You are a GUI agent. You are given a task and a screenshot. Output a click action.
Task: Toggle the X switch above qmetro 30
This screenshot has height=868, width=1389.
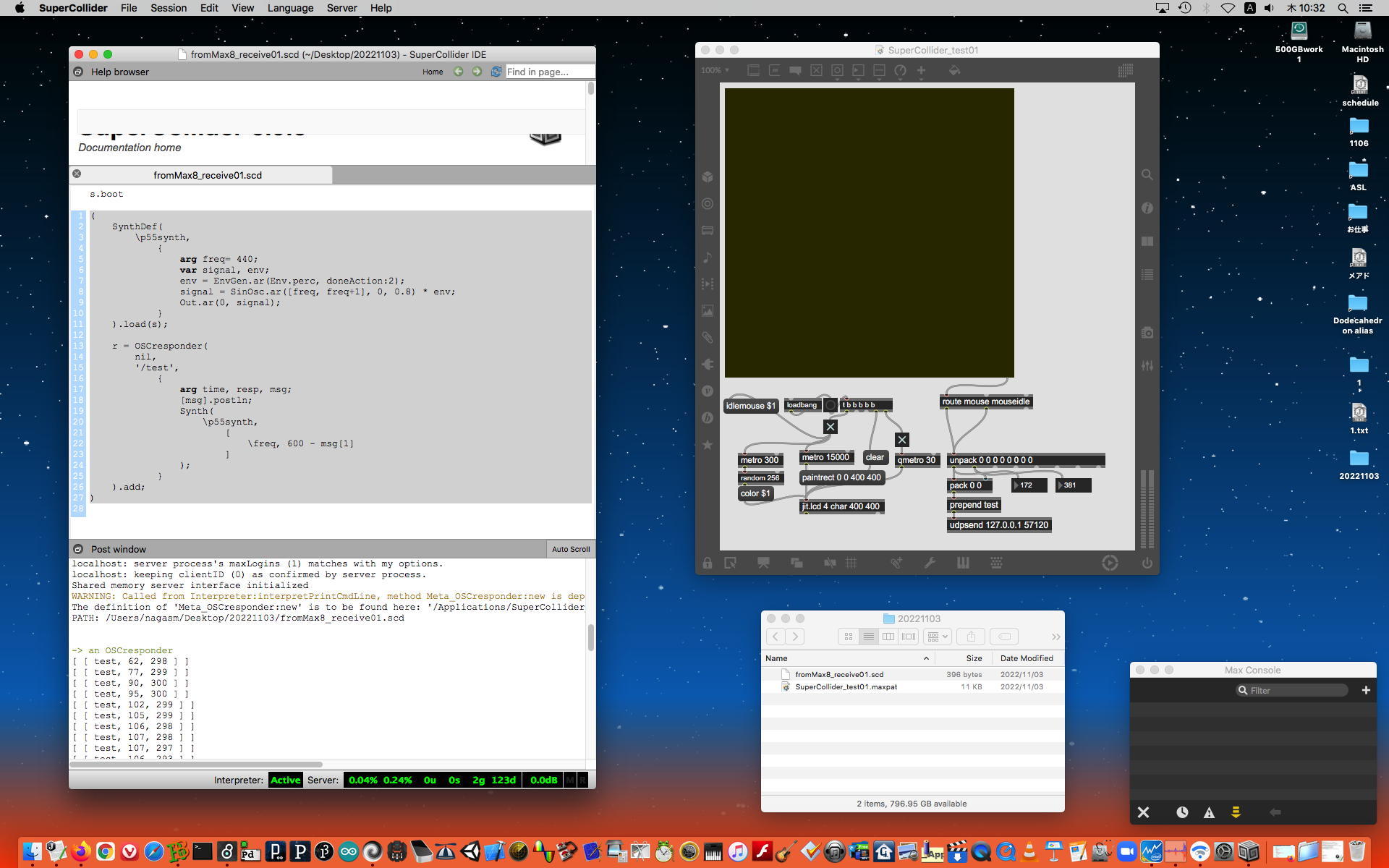click(901, 440)
